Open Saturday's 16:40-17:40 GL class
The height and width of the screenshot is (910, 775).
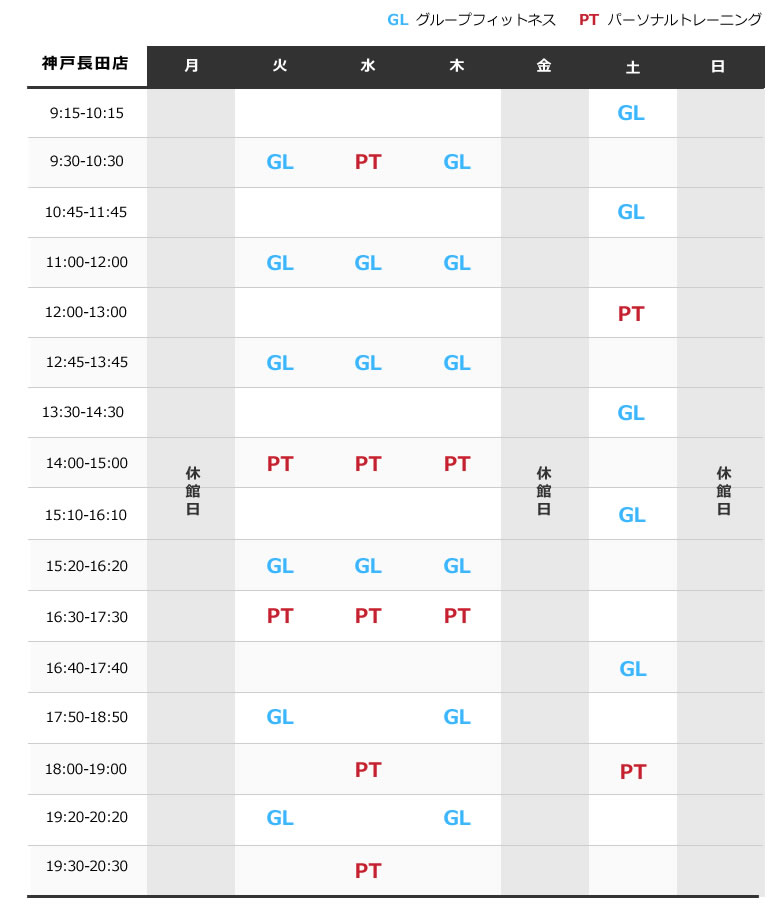coord(633,669)
